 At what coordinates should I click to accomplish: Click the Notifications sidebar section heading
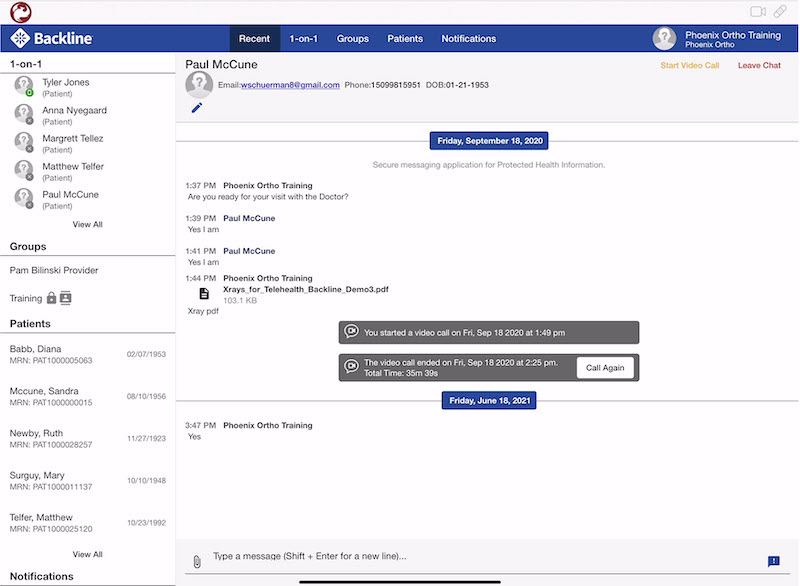click(42, 576)
